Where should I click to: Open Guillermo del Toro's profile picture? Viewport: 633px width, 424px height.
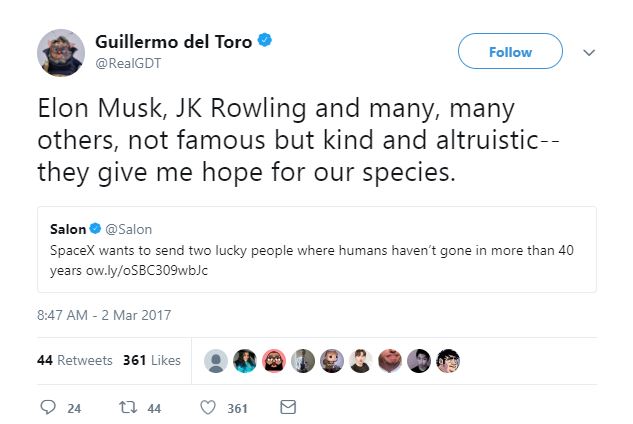click(x=59, y=52)
